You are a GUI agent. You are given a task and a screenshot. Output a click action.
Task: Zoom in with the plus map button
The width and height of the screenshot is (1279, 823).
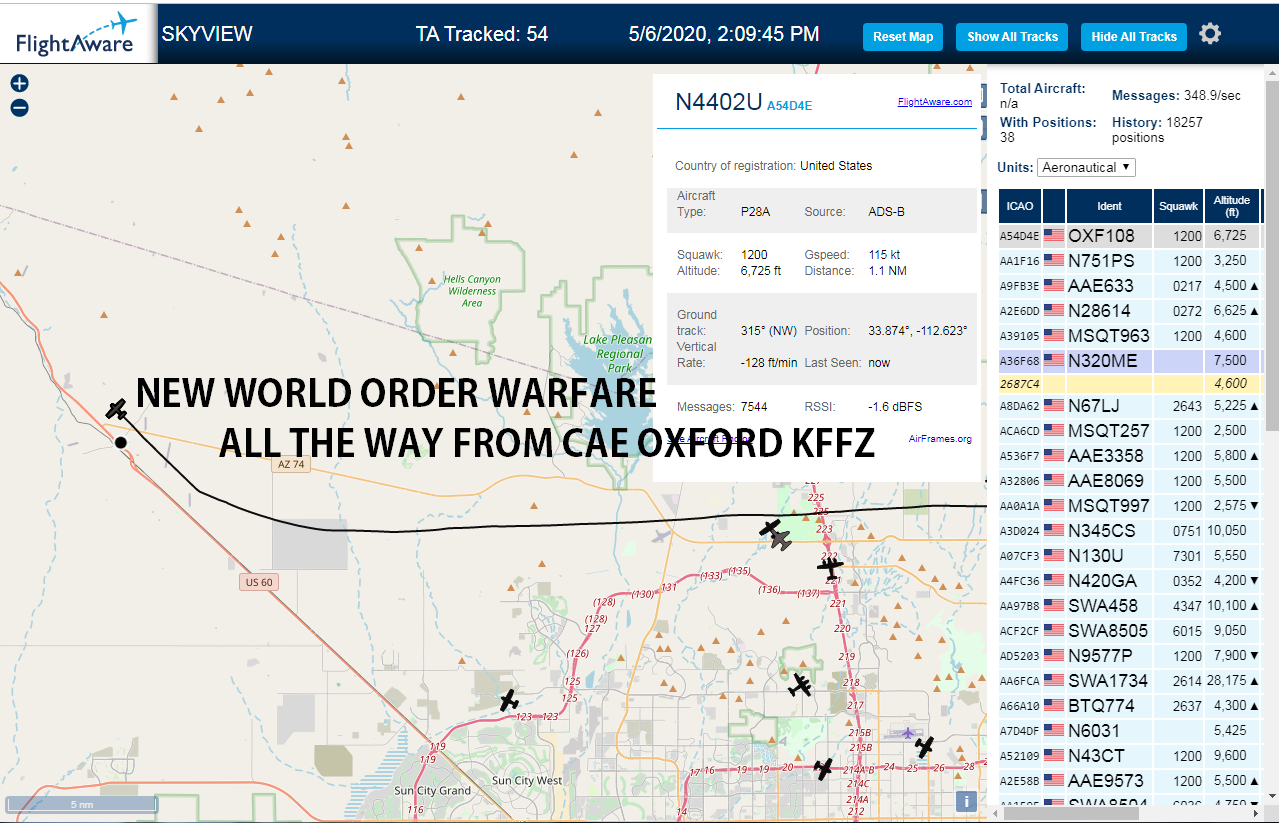point(19,84)
